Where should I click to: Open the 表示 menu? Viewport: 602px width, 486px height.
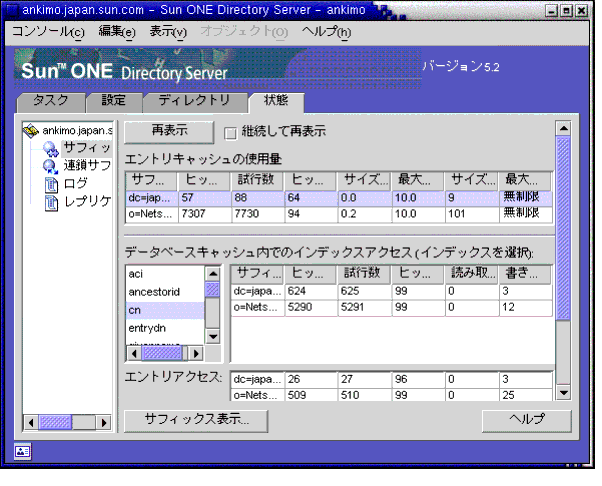click(168, 32)
